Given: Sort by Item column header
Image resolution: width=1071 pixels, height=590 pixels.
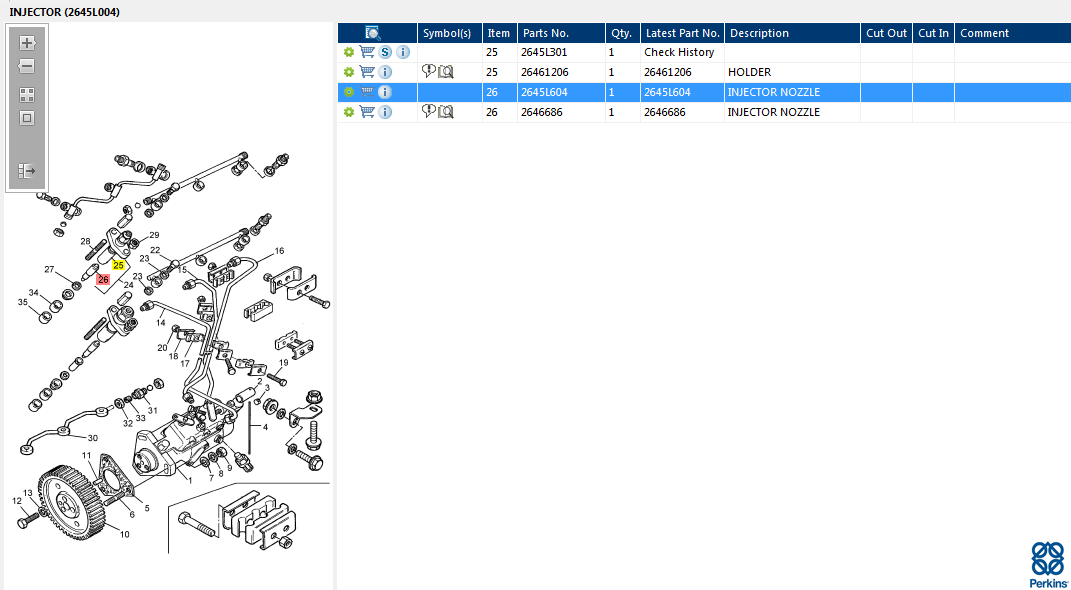Looking at the screenshot, I should click(500, 33).
